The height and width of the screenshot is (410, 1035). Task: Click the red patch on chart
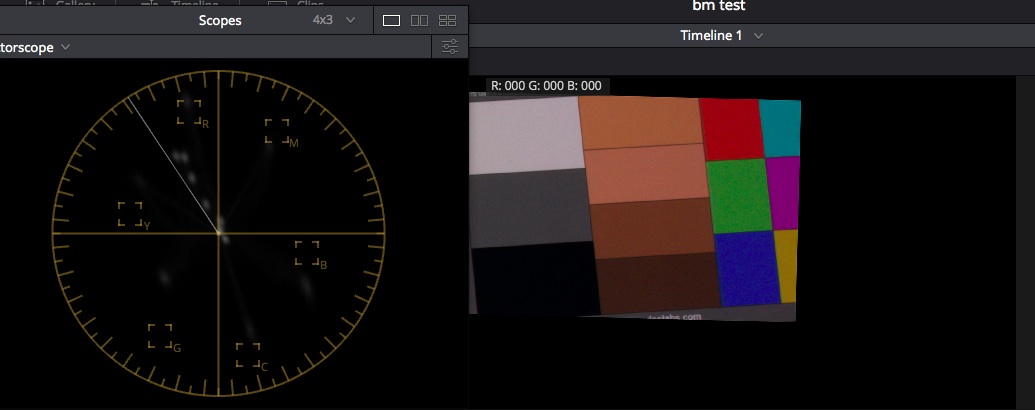(731, 129)
